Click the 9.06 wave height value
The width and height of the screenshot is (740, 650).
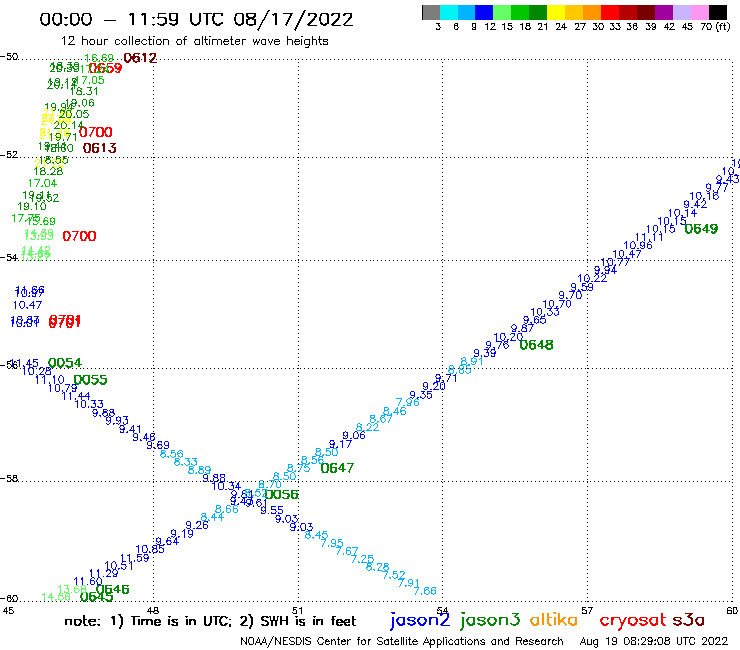(x=354, y=436)
